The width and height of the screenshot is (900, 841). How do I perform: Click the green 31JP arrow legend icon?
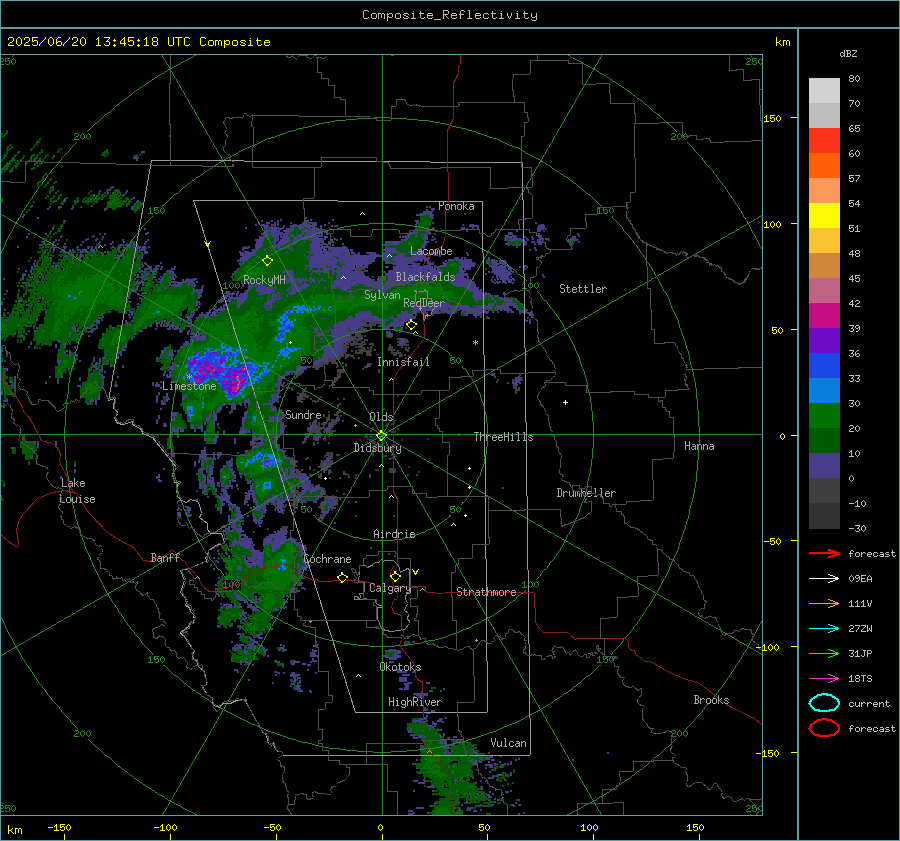click(x=824, y=653)
